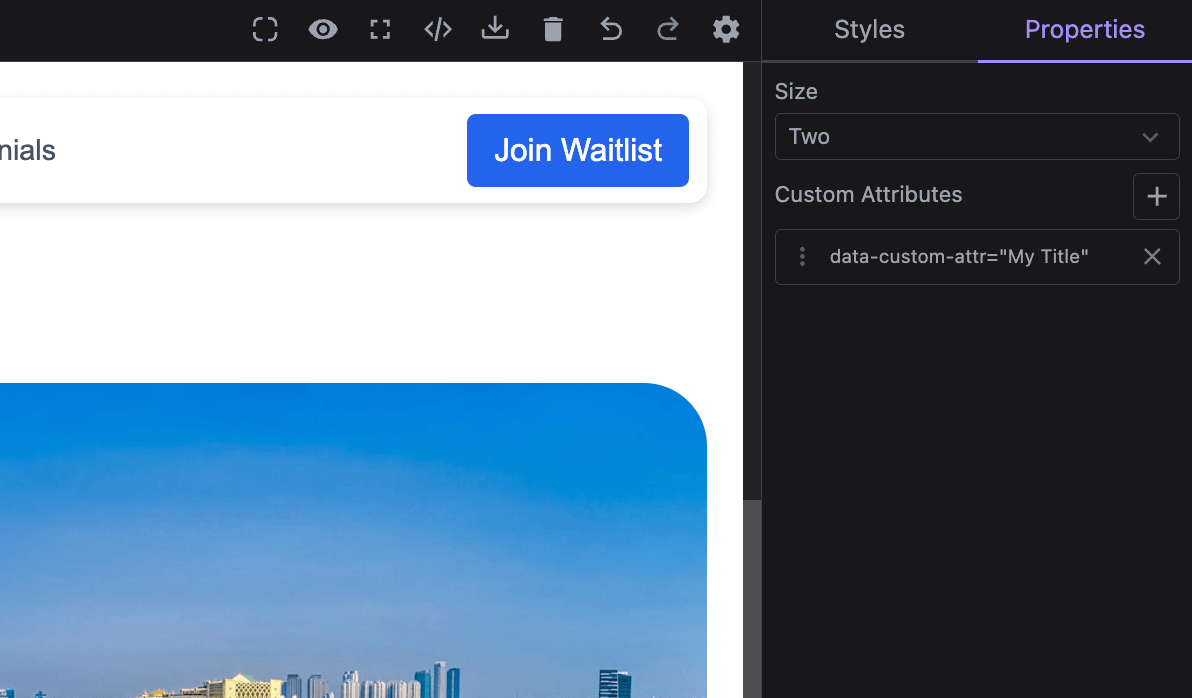The image size is (1192, 698).
Task: Click the partially visible Testimonials nav link
Action: point(27,150)
